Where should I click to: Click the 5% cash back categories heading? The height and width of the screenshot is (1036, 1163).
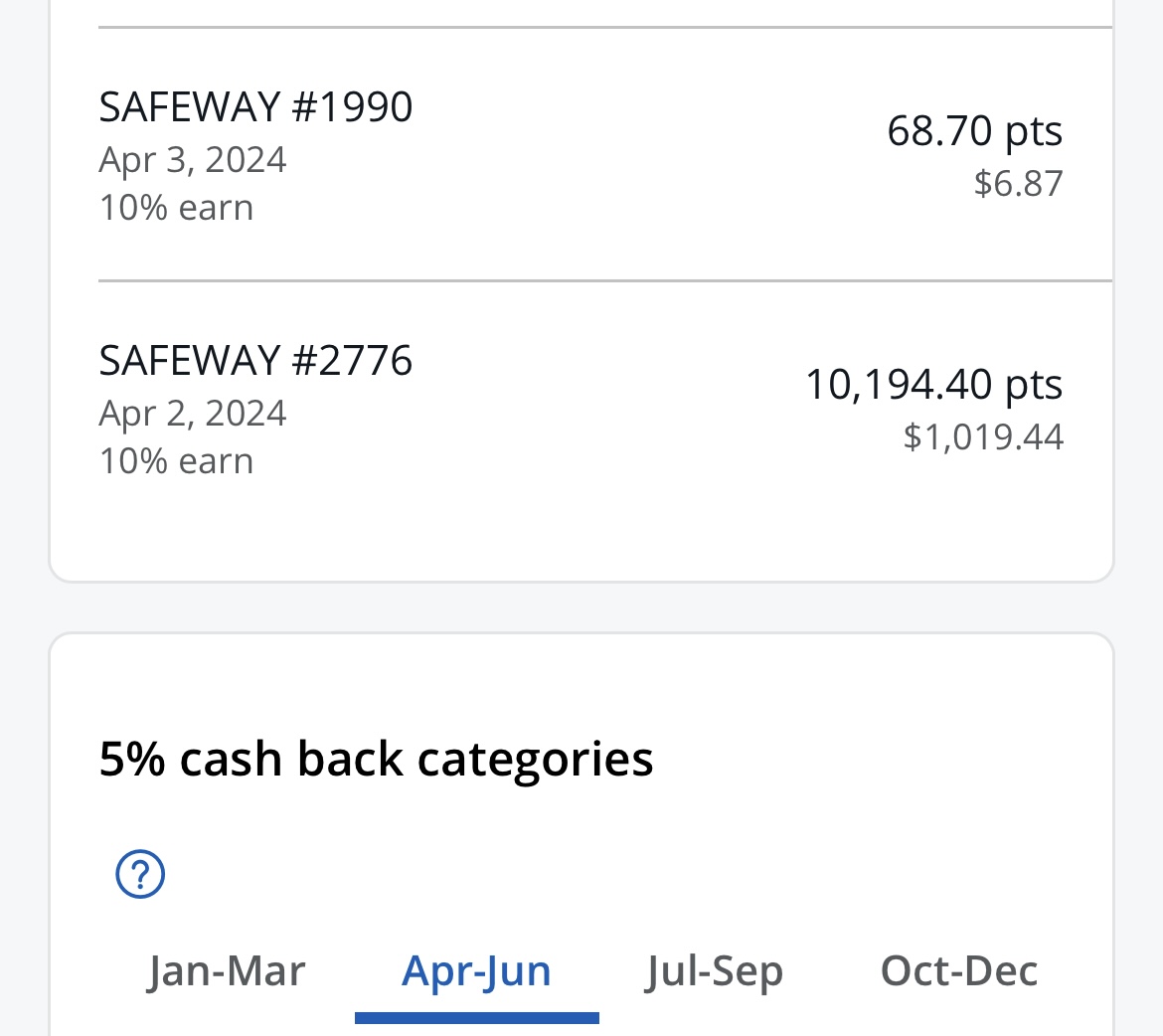coord(376,759)
